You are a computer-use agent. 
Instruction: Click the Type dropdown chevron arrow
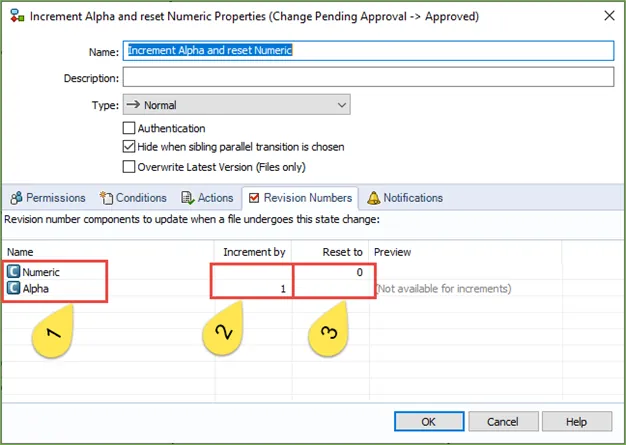pos(341,105)
